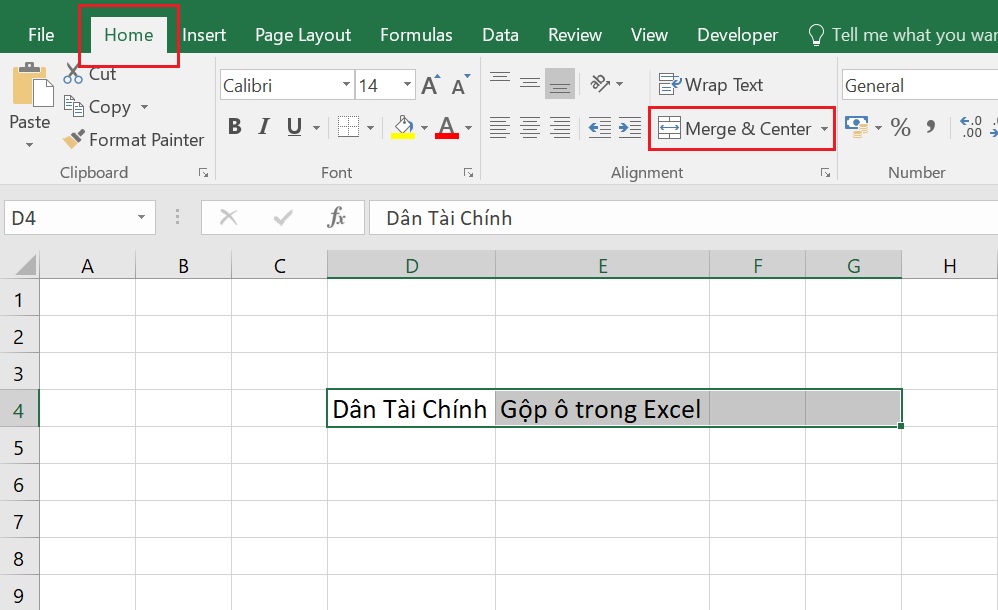Image resolution: width=998 pixels, height=610 pixels.
Task: Apply comma style number format
Action: [x=931, y=127]
